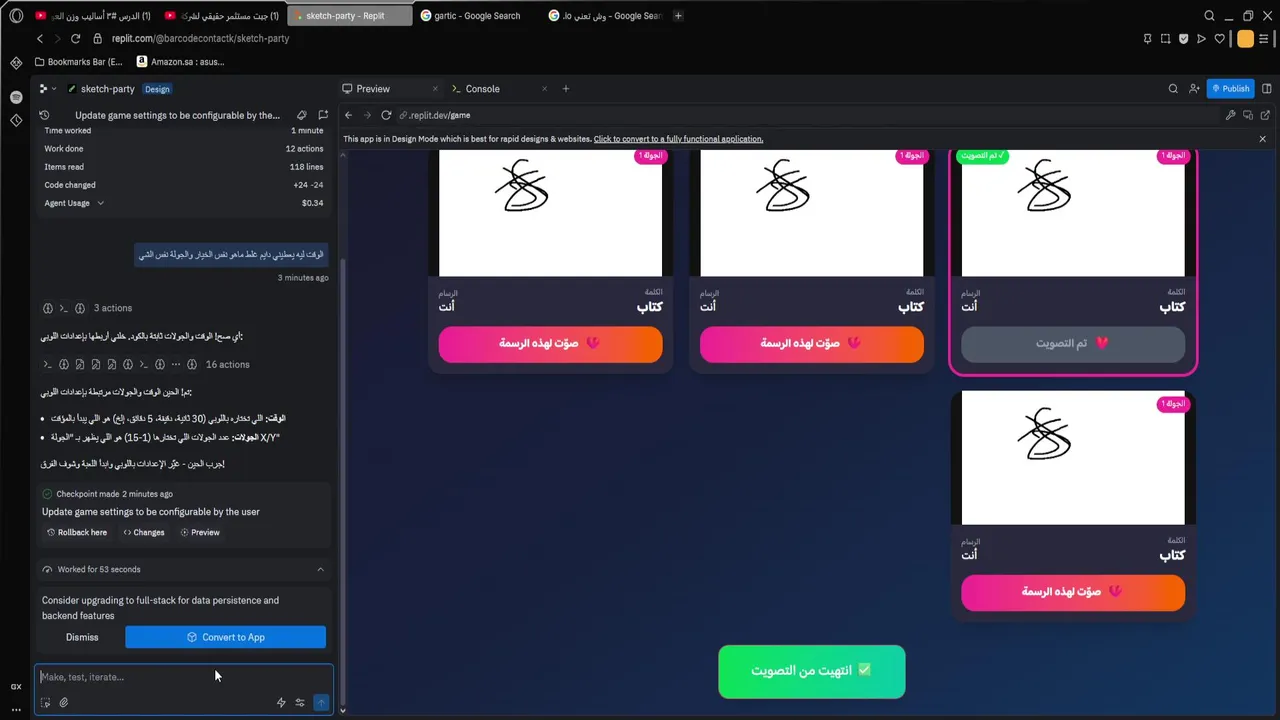Open preview in new tab icon
Image resolution: width=1280 pixels, height=720 pixels.
tap(1265, 115)
